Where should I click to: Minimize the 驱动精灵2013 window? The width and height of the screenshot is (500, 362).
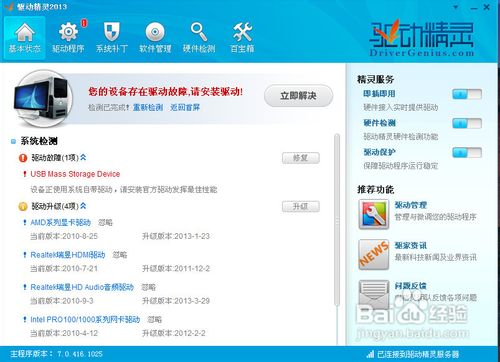(x=474, y=8)
